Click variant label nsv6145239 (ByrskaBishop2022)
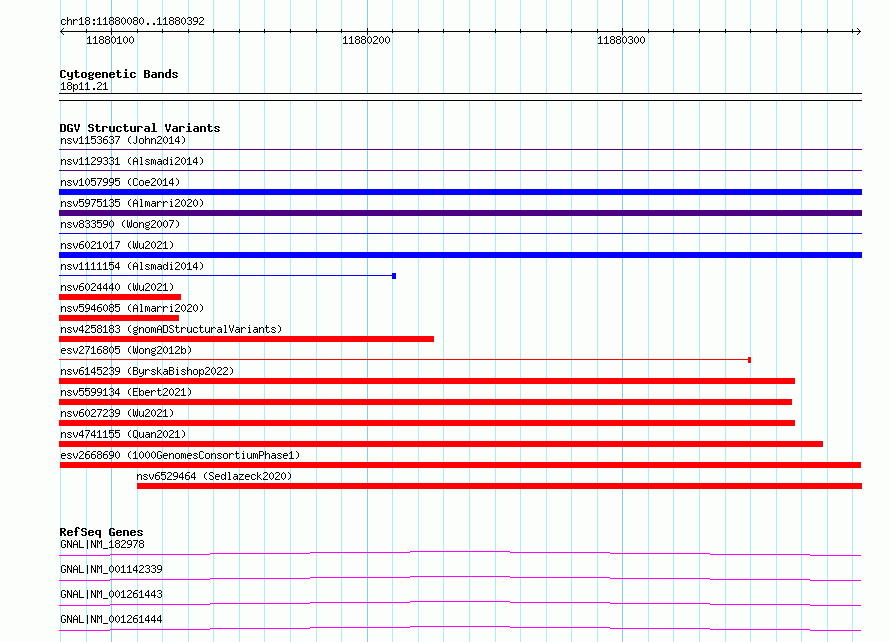890x642 pixels. click(x=147, y=371)
